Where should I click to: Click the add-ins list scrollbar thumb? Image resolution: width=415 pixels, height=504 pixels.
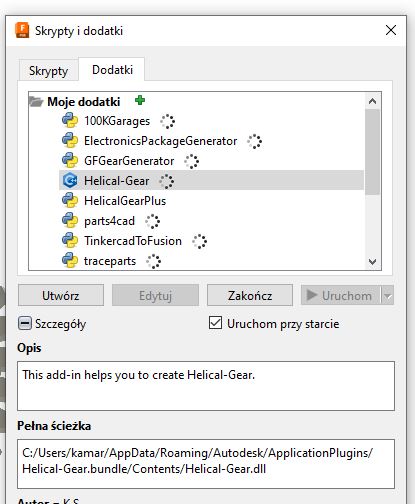[x=372, y=152]
